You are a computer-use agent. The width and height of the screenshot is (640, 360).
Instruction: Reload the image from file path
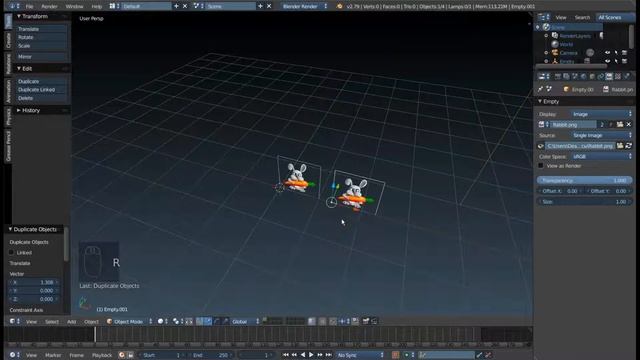coord(629,146)
